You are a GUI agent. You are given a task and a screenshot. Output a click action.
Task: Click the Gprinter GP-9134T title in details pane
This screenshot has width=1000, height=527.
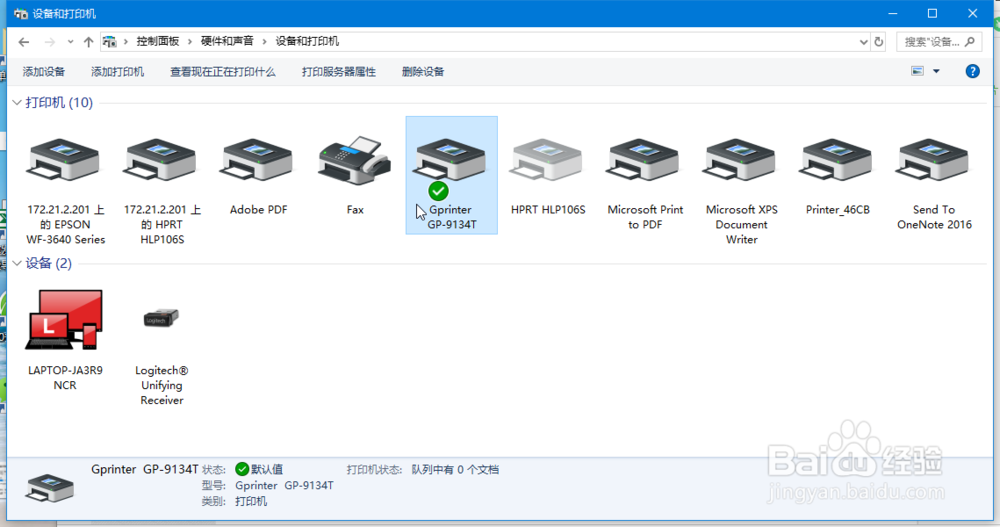(145, 470)
